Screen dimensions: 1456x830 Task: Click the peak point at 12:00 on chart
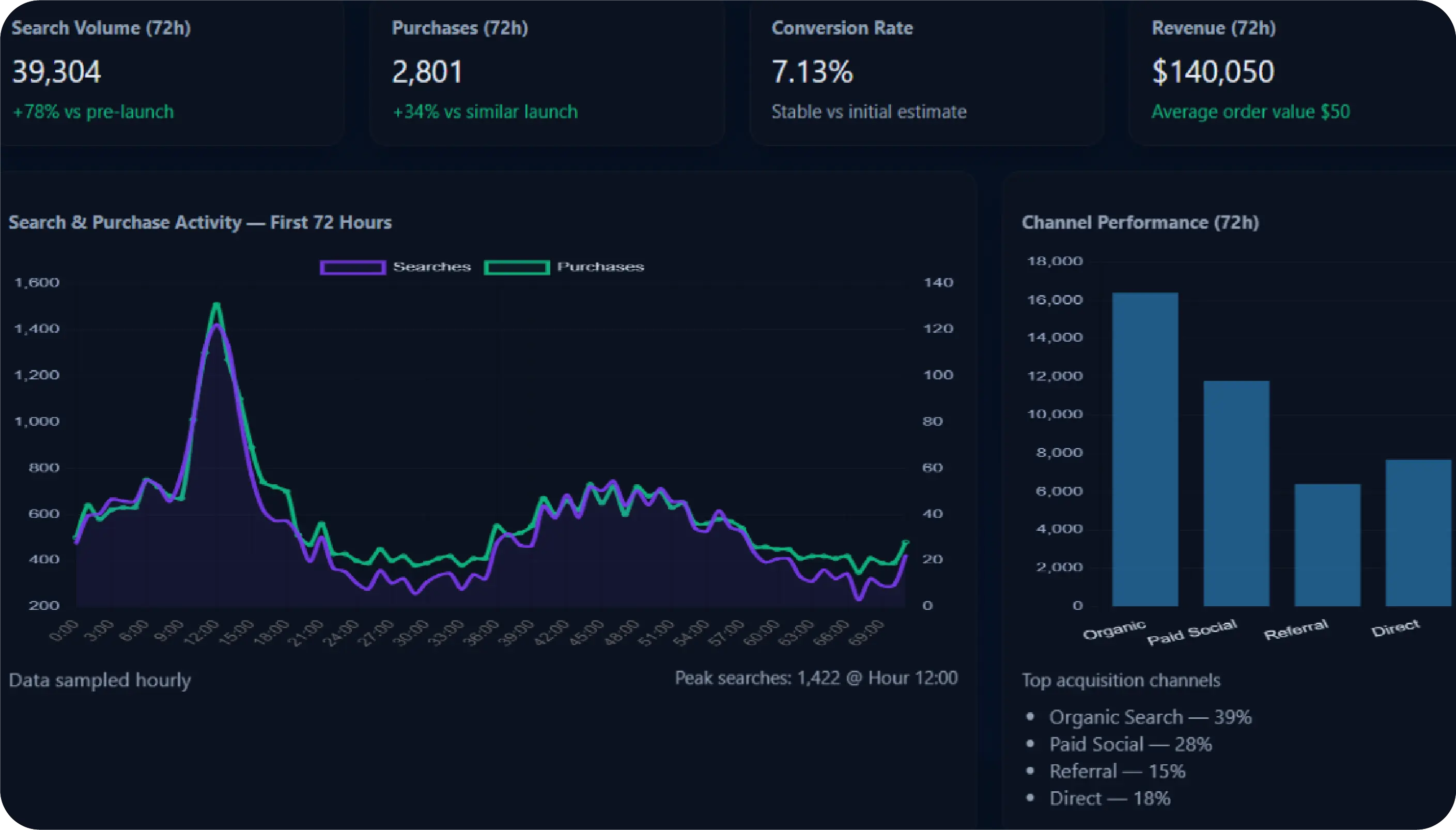(x=216, y=325)
